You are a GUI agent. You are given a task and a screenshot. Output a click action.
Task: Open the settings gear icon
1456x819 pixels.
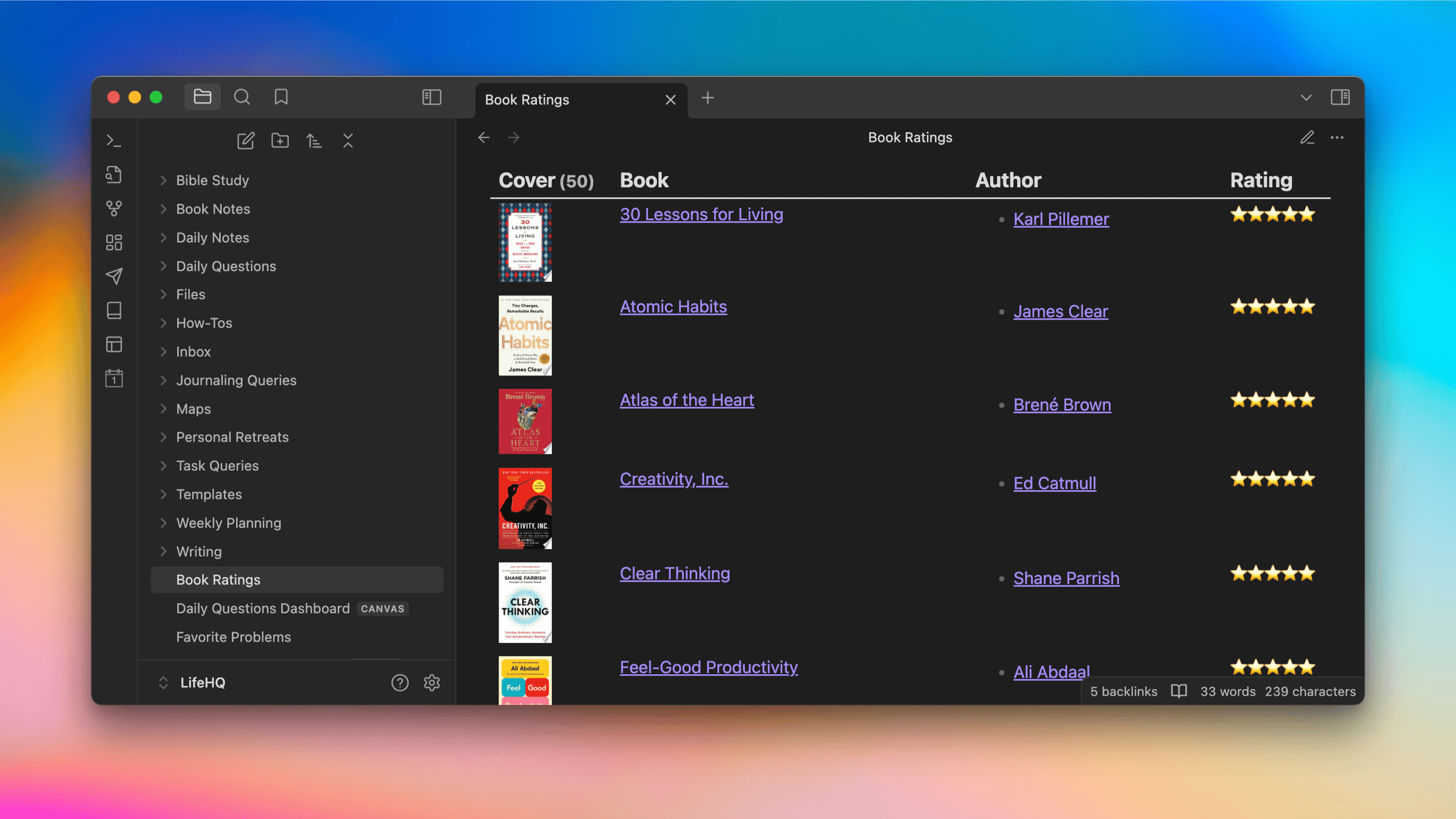[432, 682]
